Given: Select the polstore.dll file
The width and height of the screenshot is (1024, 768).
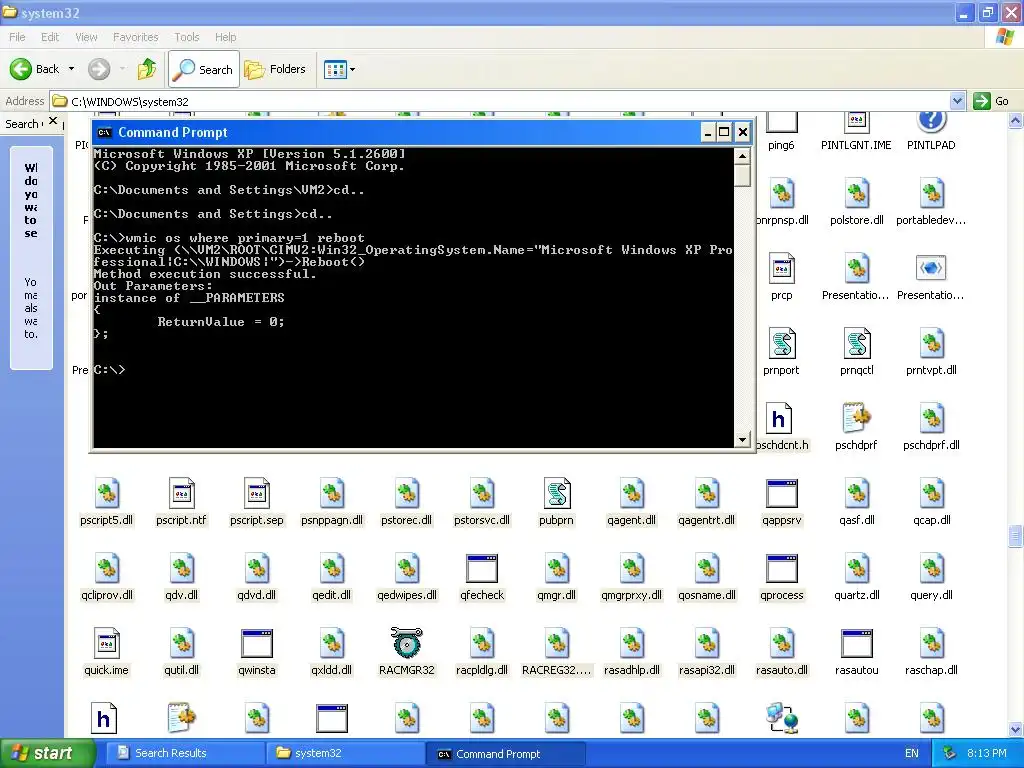Looking at the screenshot, I should [x=857, y=201].
